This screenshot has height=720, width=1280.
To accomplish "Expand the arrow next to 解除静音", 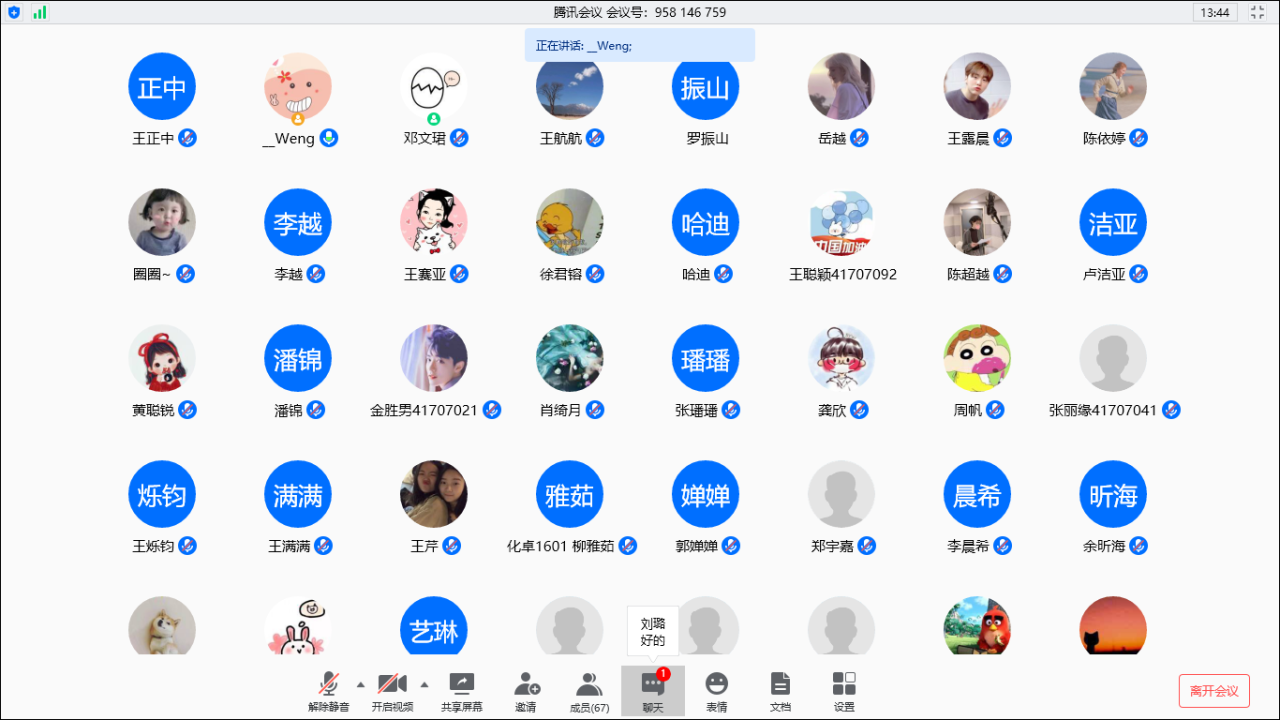I will (360, 684).
